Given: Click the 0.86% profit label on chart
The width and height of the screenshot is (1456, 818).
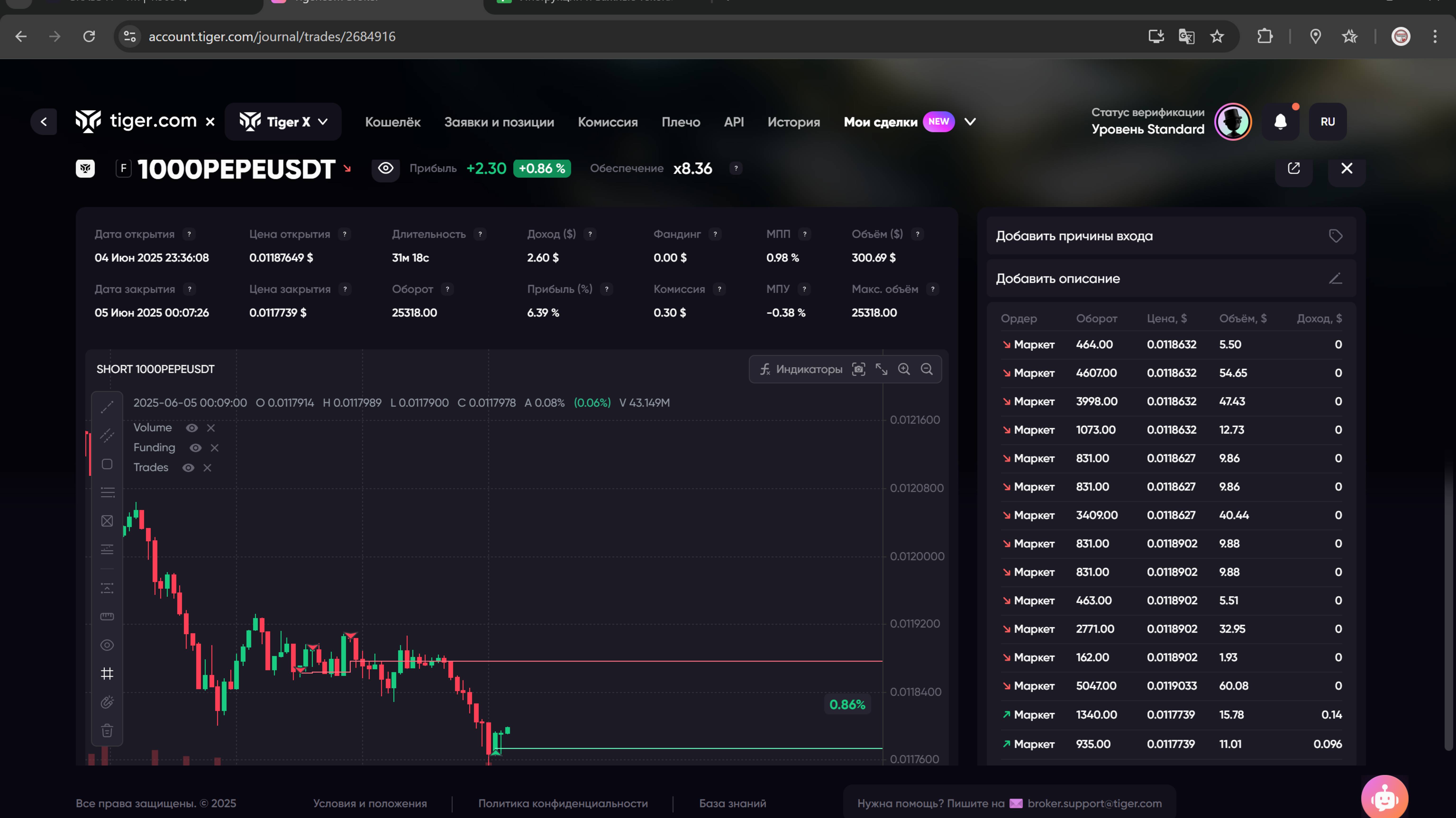Looking at the screenshot, I should [847, 704].
